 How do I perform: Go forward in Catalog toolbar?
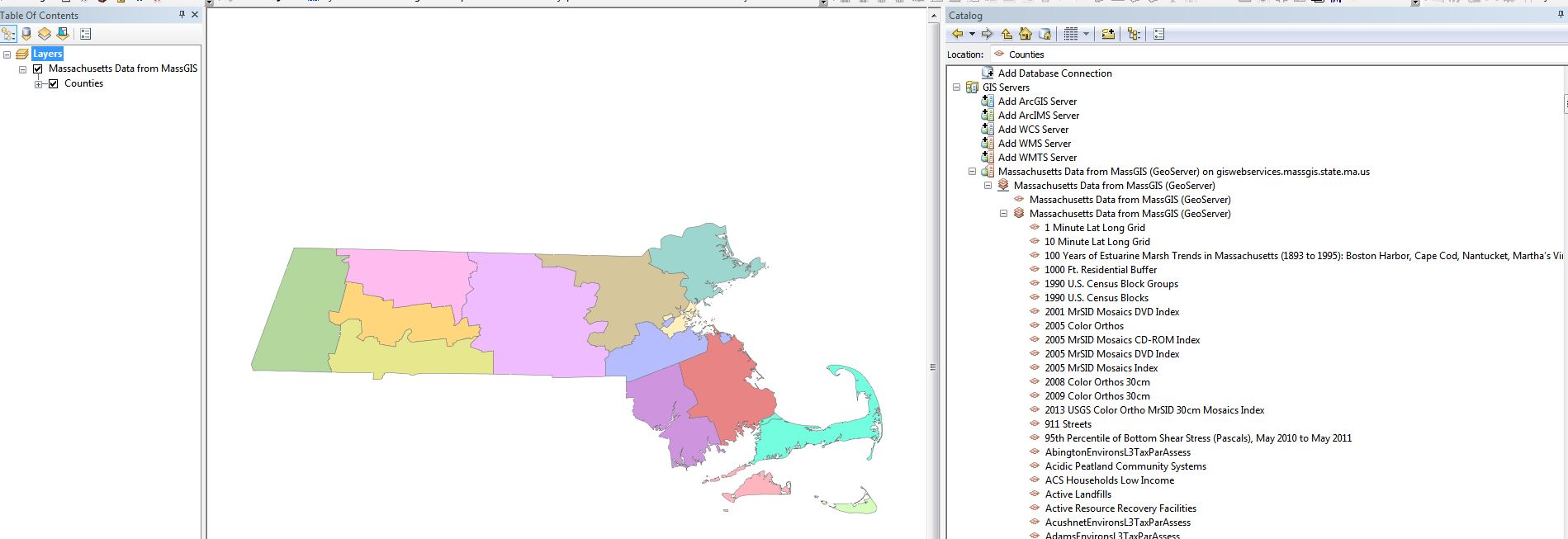[987, 34]
